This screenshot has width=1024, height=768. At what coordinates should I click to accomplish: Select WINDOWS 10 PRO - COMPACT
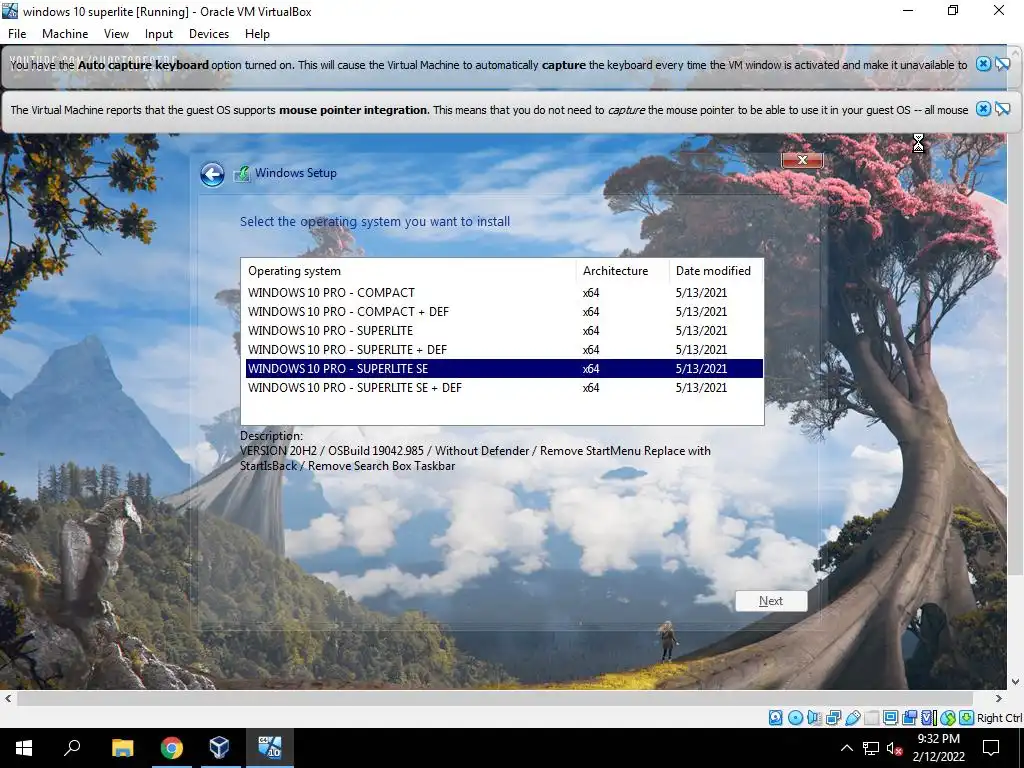(504, 293)
